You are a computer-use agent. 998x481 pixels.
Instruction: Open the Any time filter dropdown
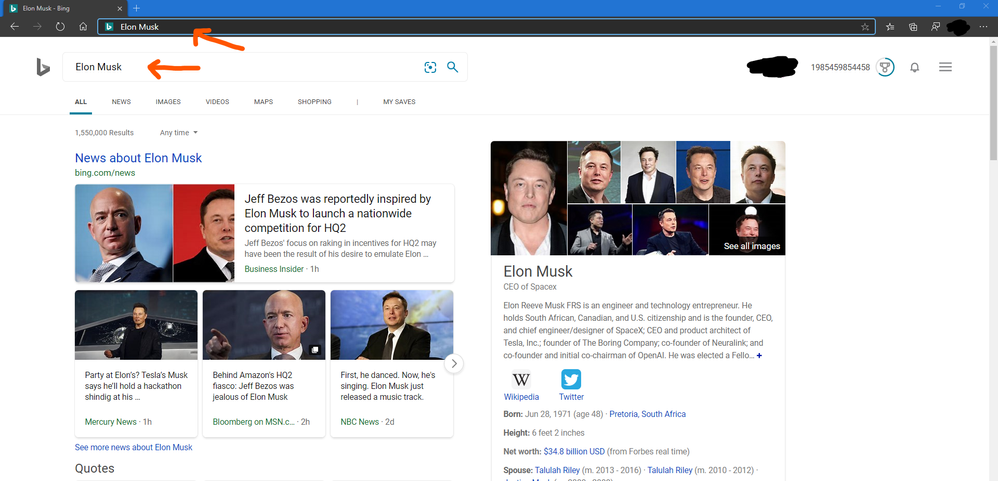click(x=179, y=132)
